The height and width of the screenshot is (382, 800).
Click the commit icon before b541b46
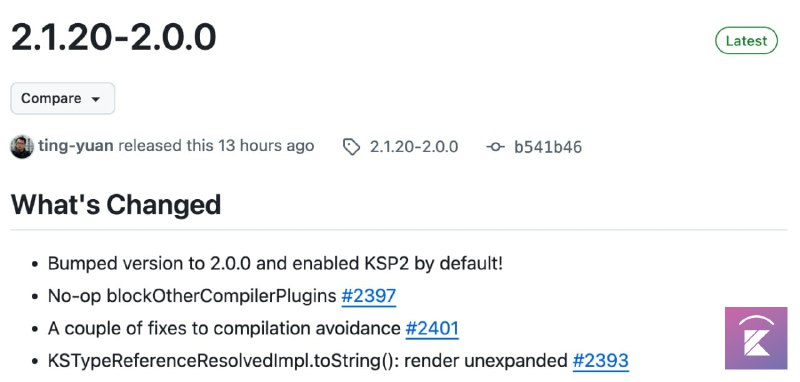(x=495, y=147)
